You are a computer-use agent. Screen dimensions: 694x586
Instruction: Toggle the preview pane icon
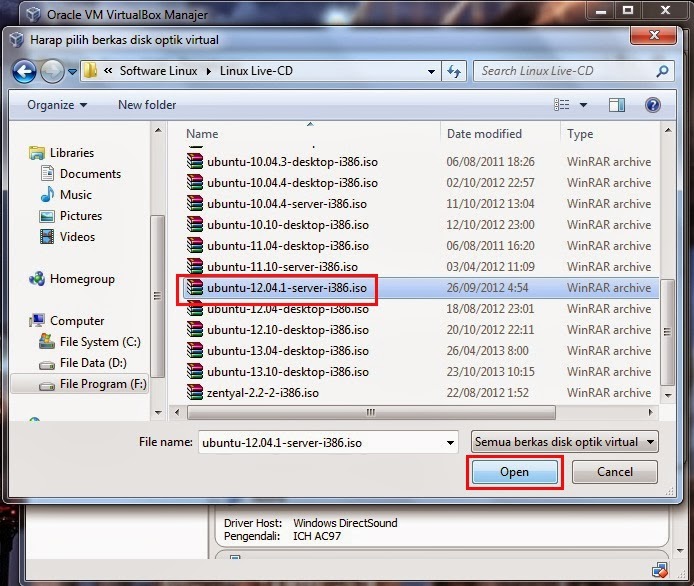point(617,105)
